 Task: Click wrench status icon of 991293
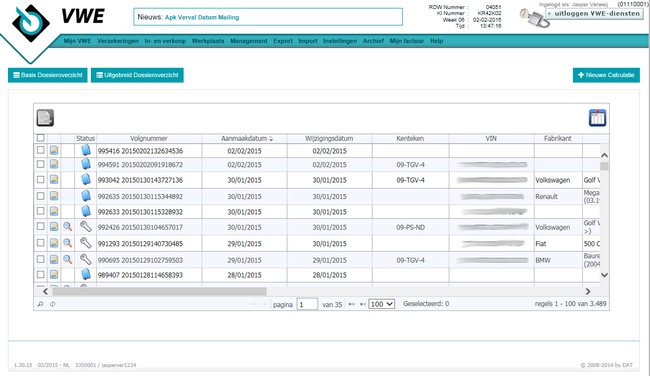click(x=85, y=243)
